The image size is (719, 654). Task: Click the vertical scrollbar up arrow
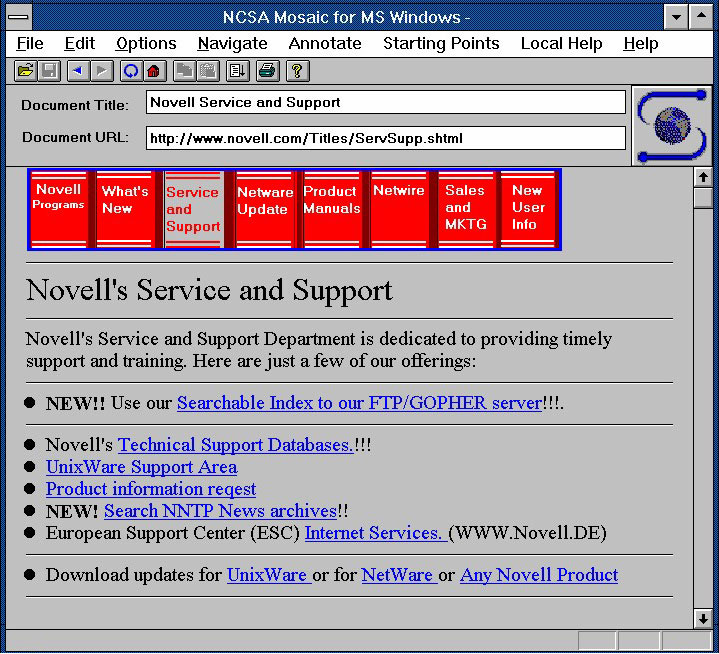pyautogui.click(x=703, y=177)
